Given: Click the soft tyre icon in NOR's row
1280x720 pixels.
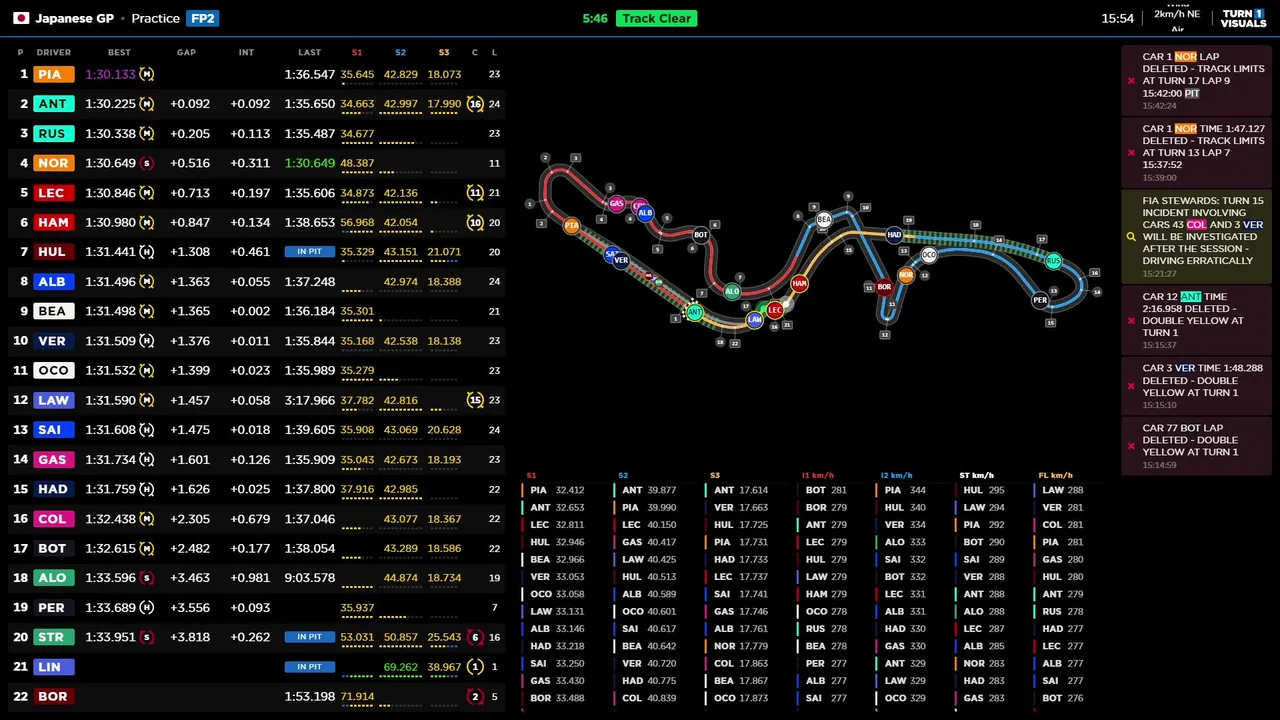Looking at the screenshot, I should pyautogui.click(x=147, y=163).
